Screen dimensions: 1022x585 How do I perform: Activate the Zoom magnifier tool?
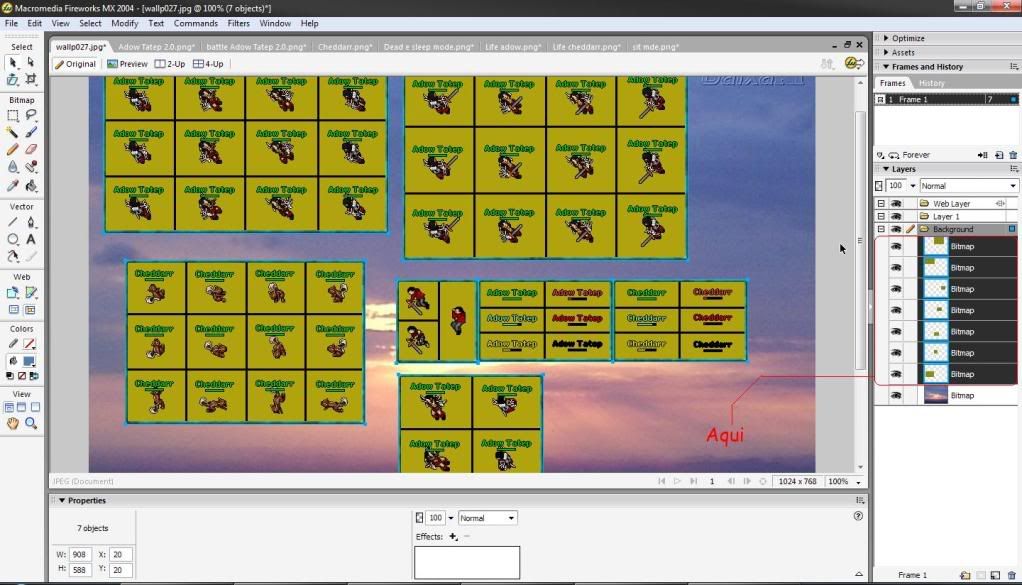31,424
